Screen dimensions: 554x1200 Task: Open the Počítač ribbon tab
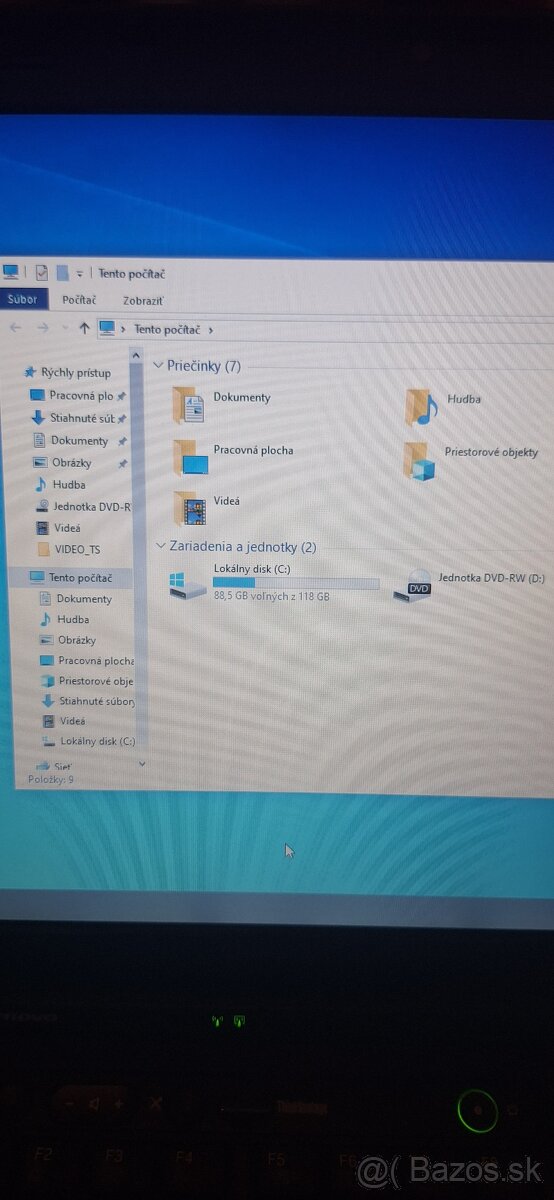(x=79, y=299)
